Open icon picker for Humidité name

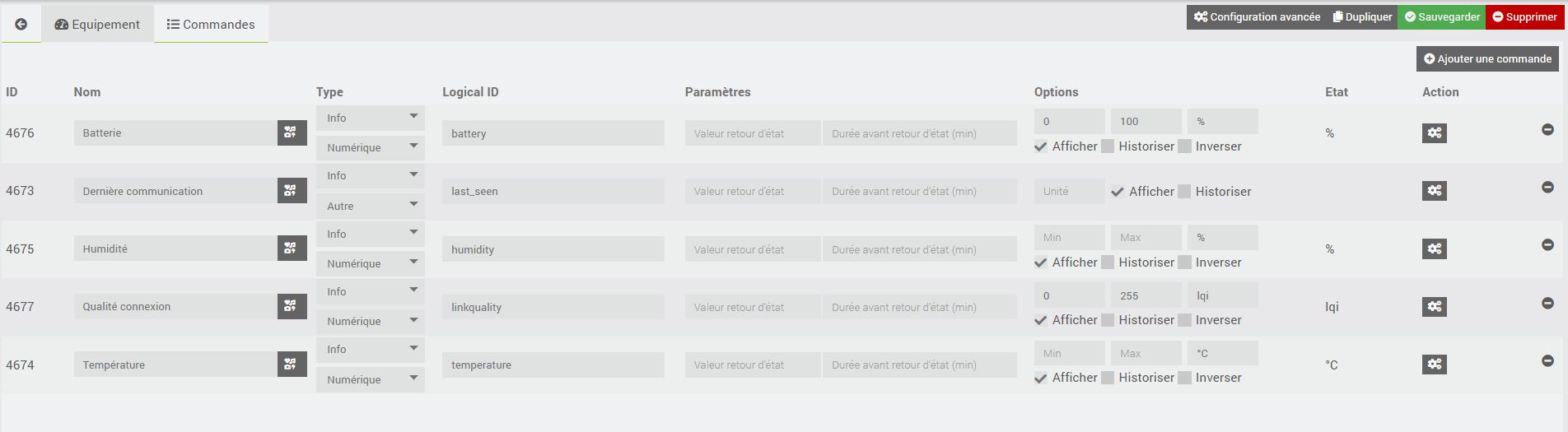(x=292, y=249)
